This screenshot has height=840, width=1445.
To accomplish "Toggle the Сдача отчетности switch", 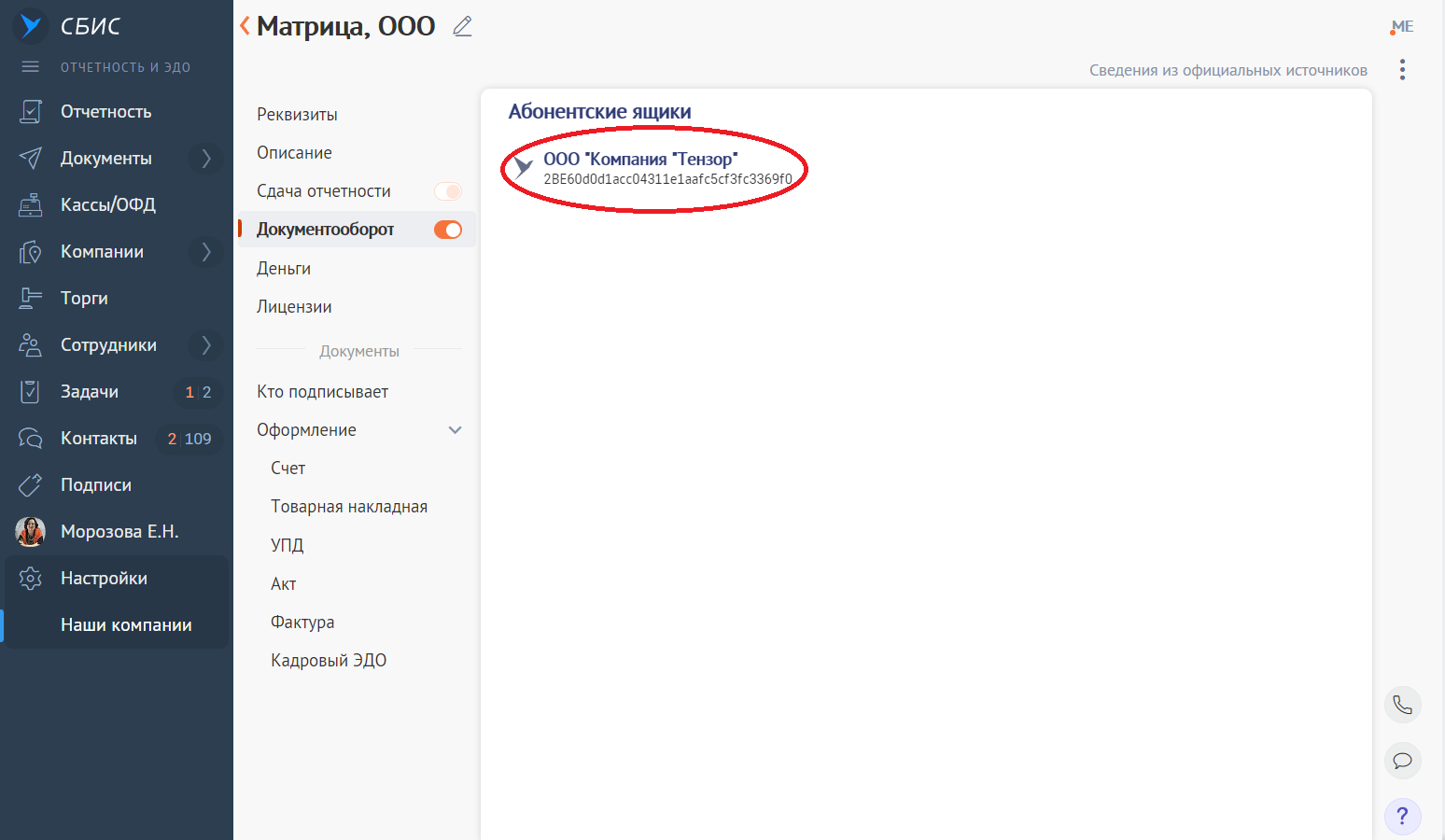I will (448, 191).
